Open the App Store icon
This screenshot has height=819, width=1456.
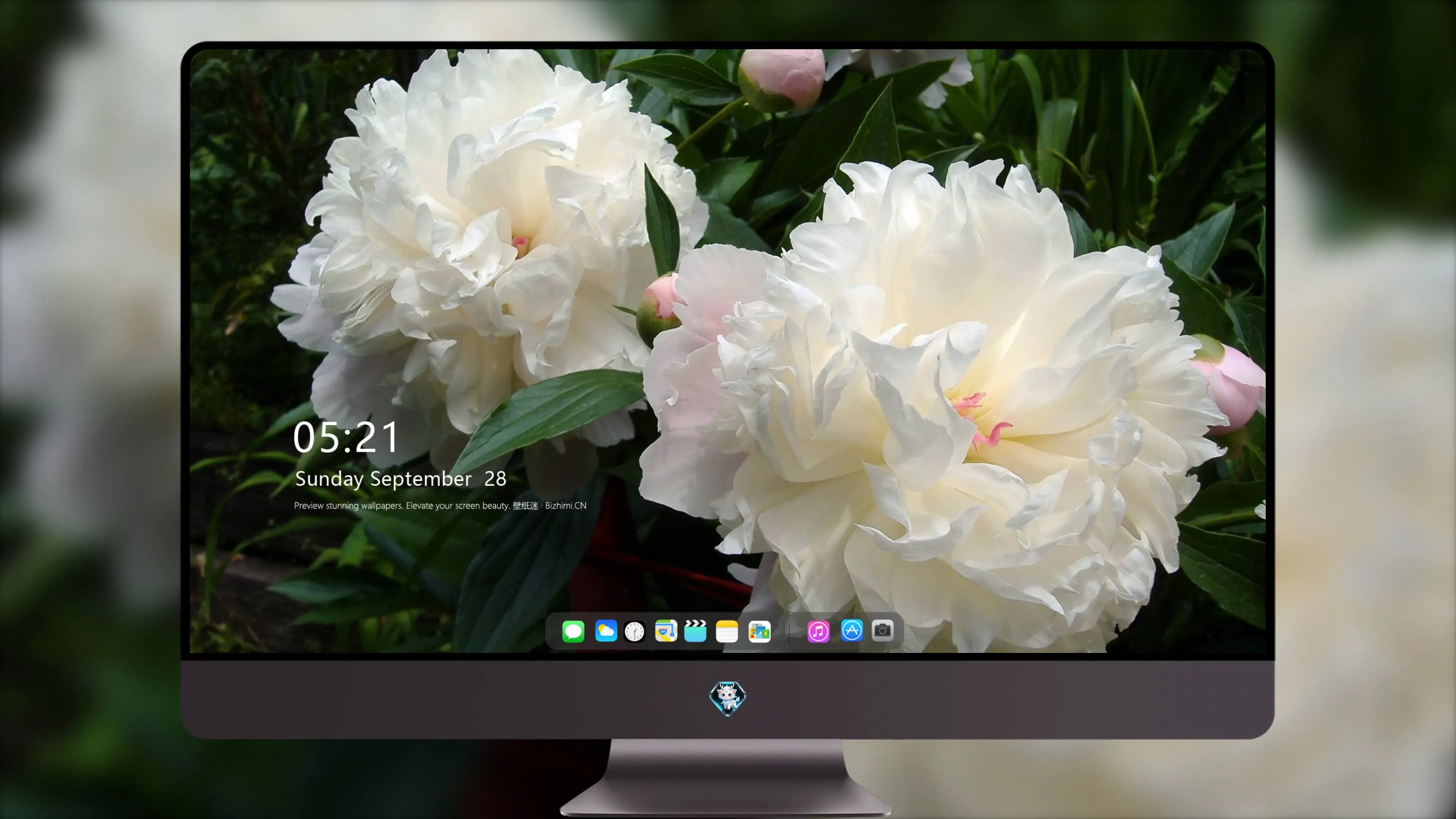point(852,630)
